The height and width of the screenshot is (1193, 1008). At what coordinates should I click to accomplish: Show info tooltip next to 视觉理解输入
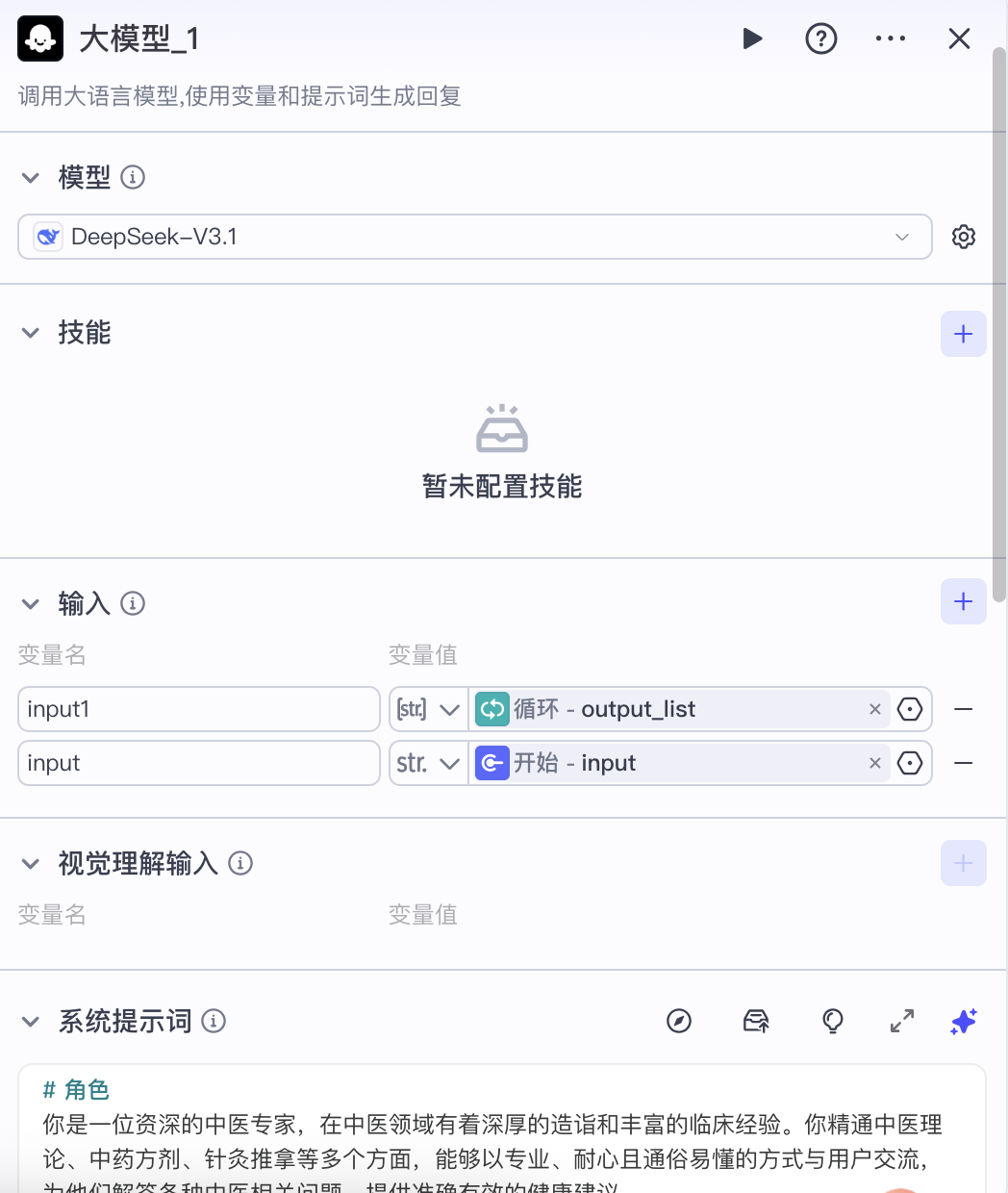[x=240, y=863]
